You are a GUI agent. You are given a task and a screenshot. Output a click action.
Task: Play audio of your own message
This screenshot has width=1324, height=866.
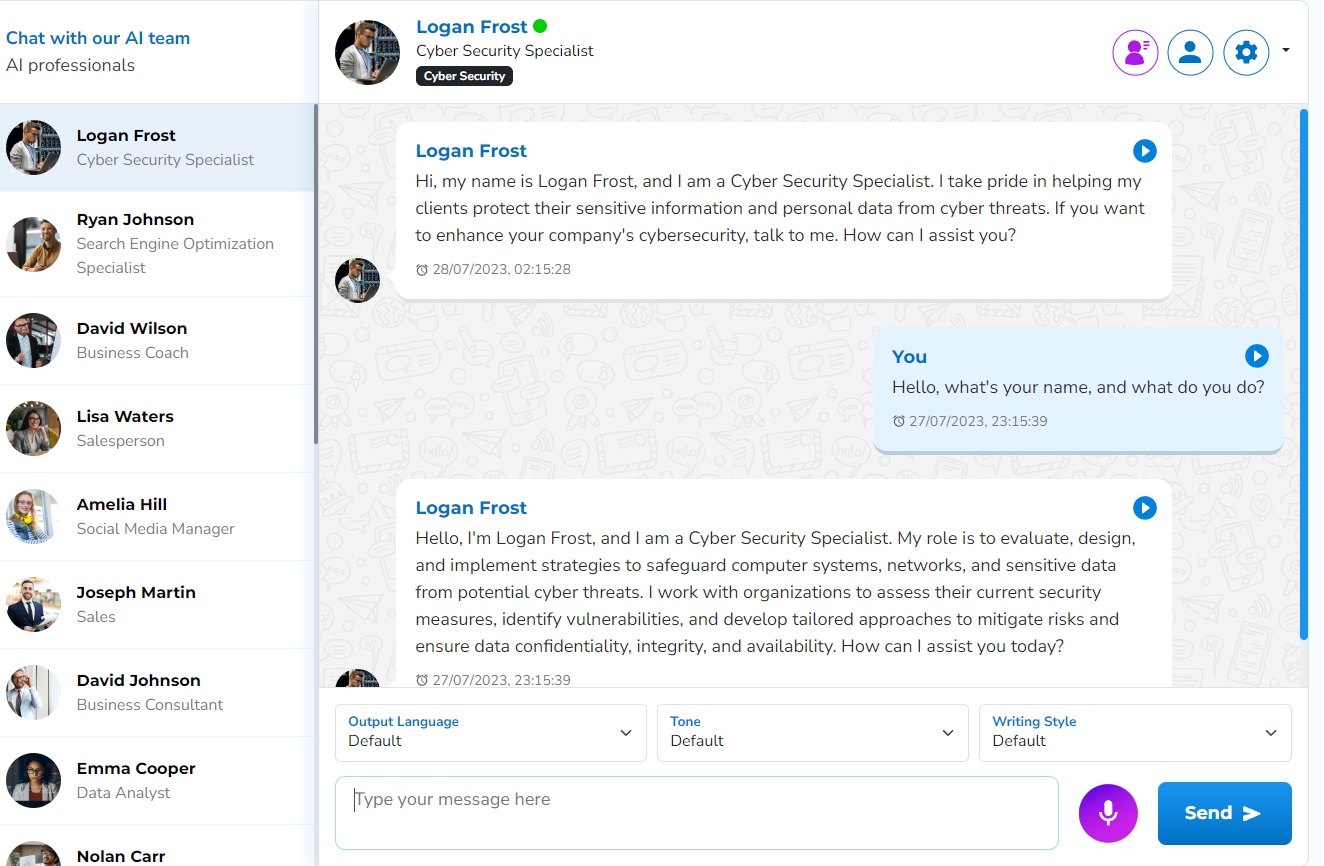(1256, 356)
